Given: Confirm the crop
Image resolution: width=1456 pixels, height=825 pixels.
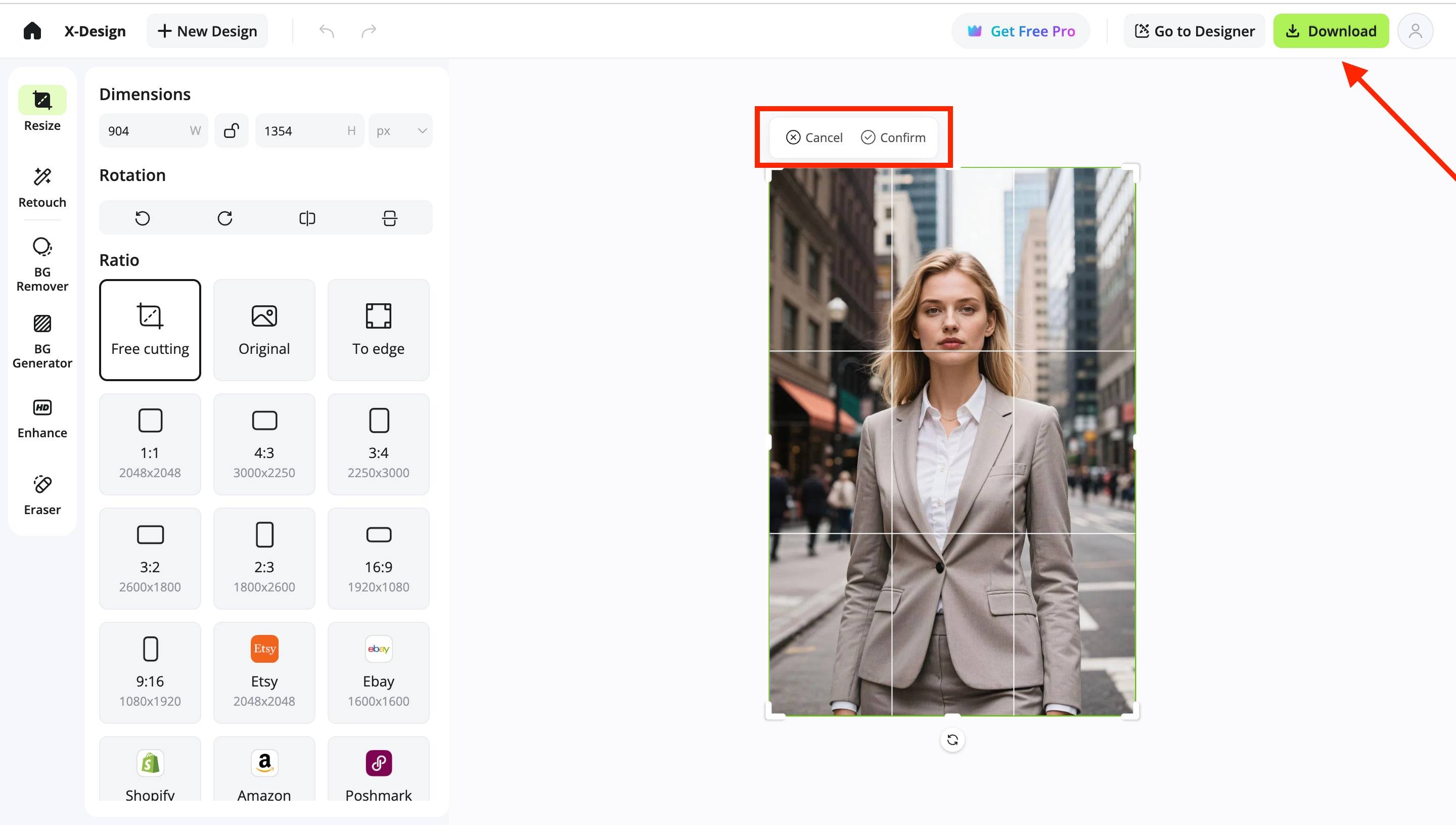Looking at the screenshot, I should [x=893, y=137].
